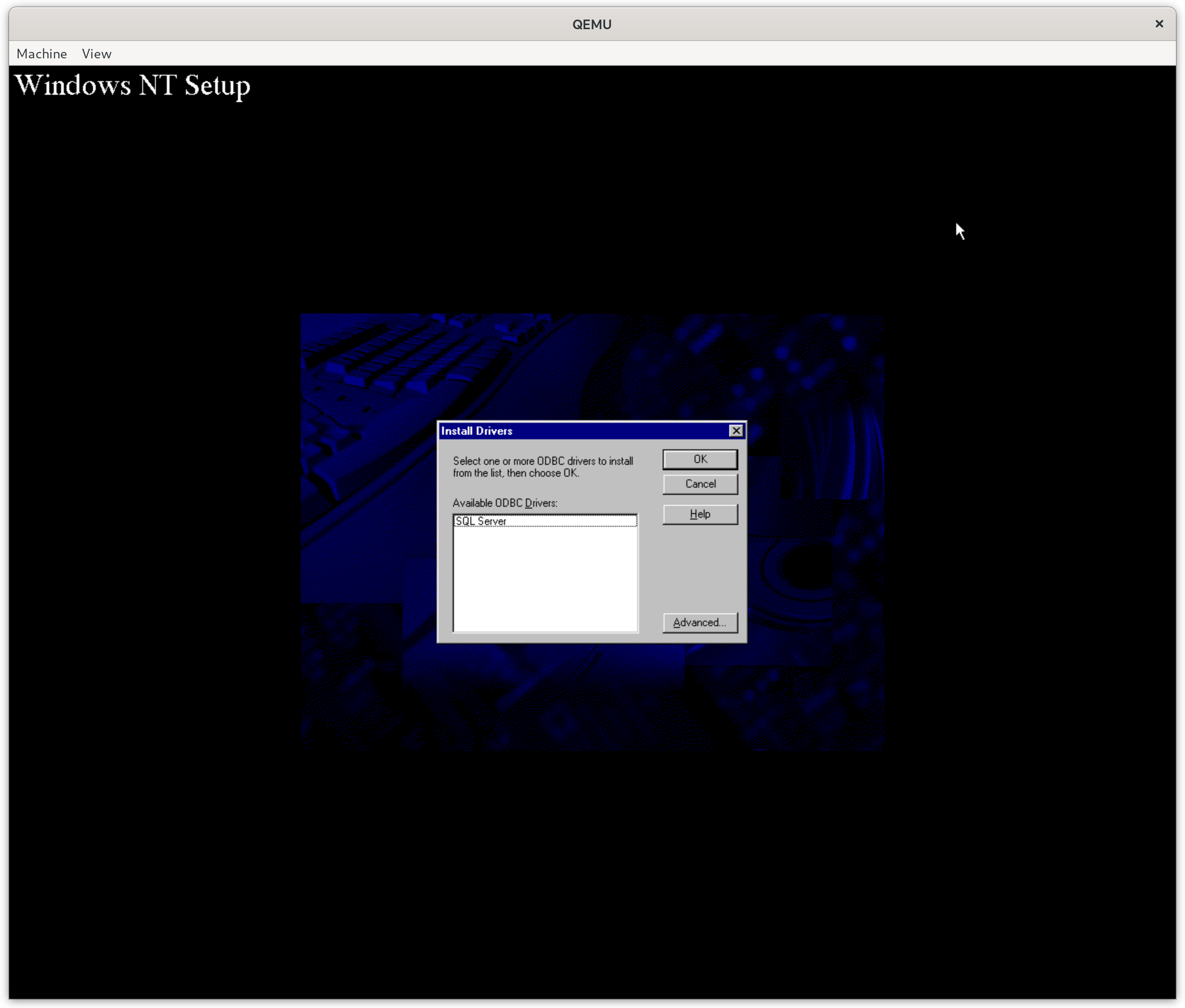The width and height of the screenshot is (1185, 1008).
Task: Close the Install Drivers dialog with X
Action: pyautogui.click(x=736, y=431)
